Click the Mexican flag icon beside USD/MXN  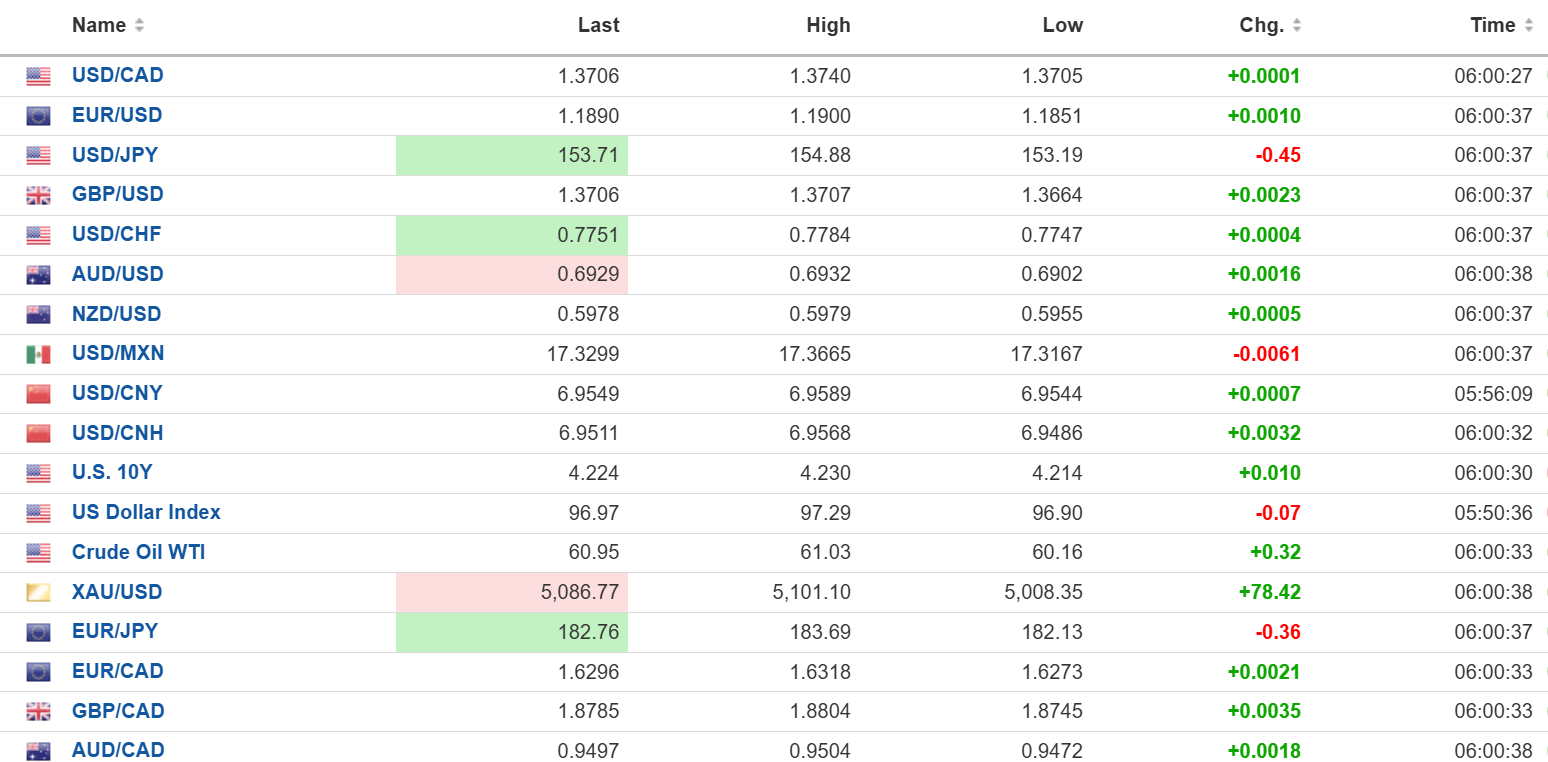click(x=38, y=354)
